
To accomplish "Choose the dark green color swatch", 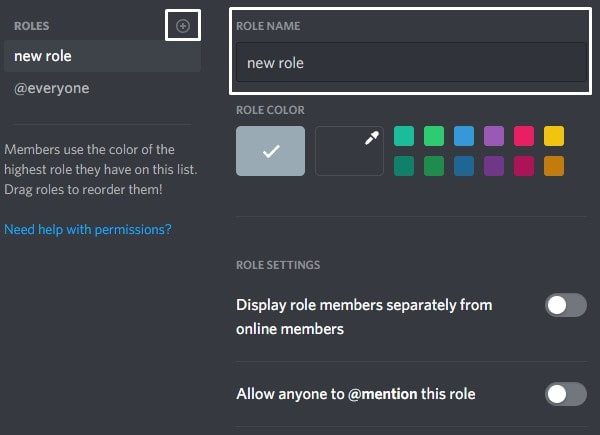I will click(434, 166).
